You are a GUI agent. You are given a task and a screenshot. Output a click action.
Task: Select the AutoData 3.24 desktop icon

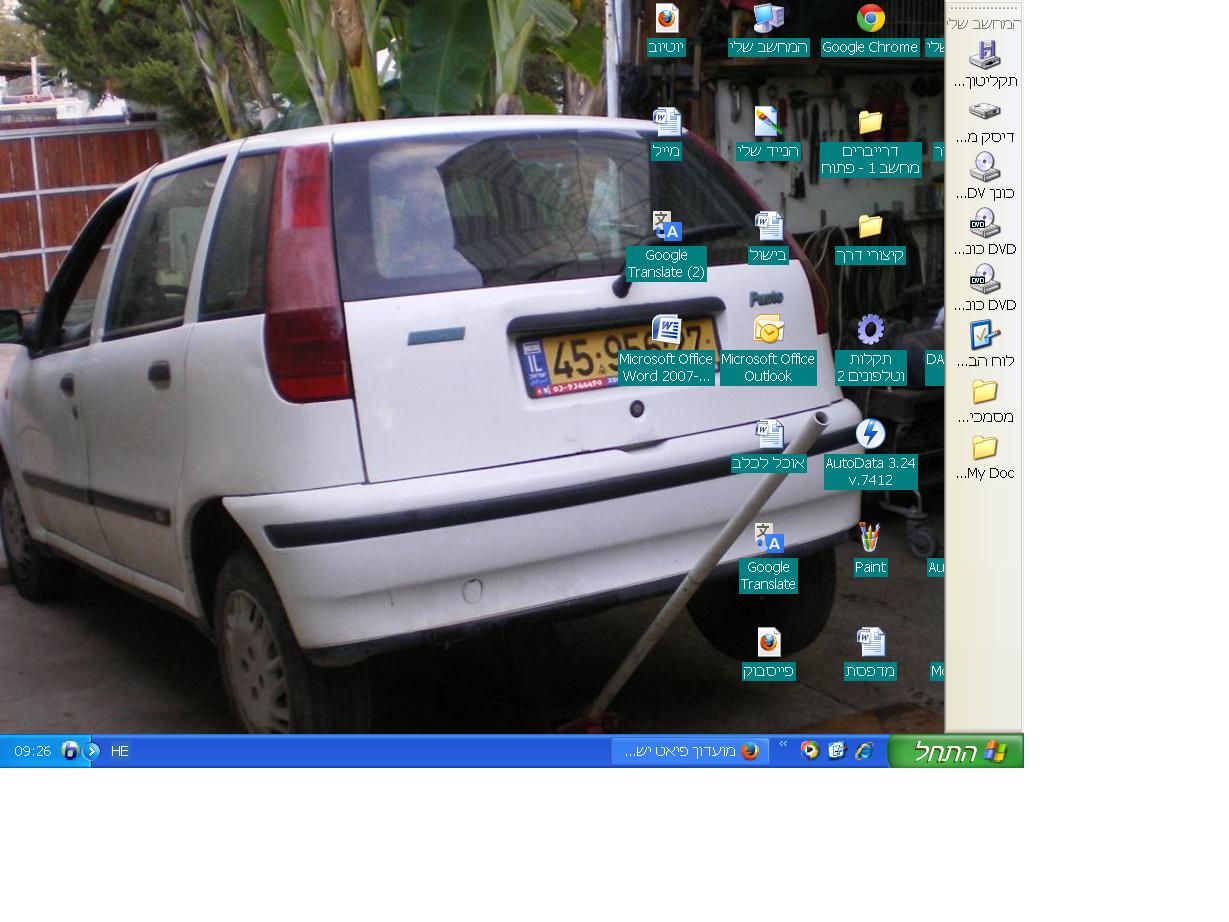(x=870, y=434)
